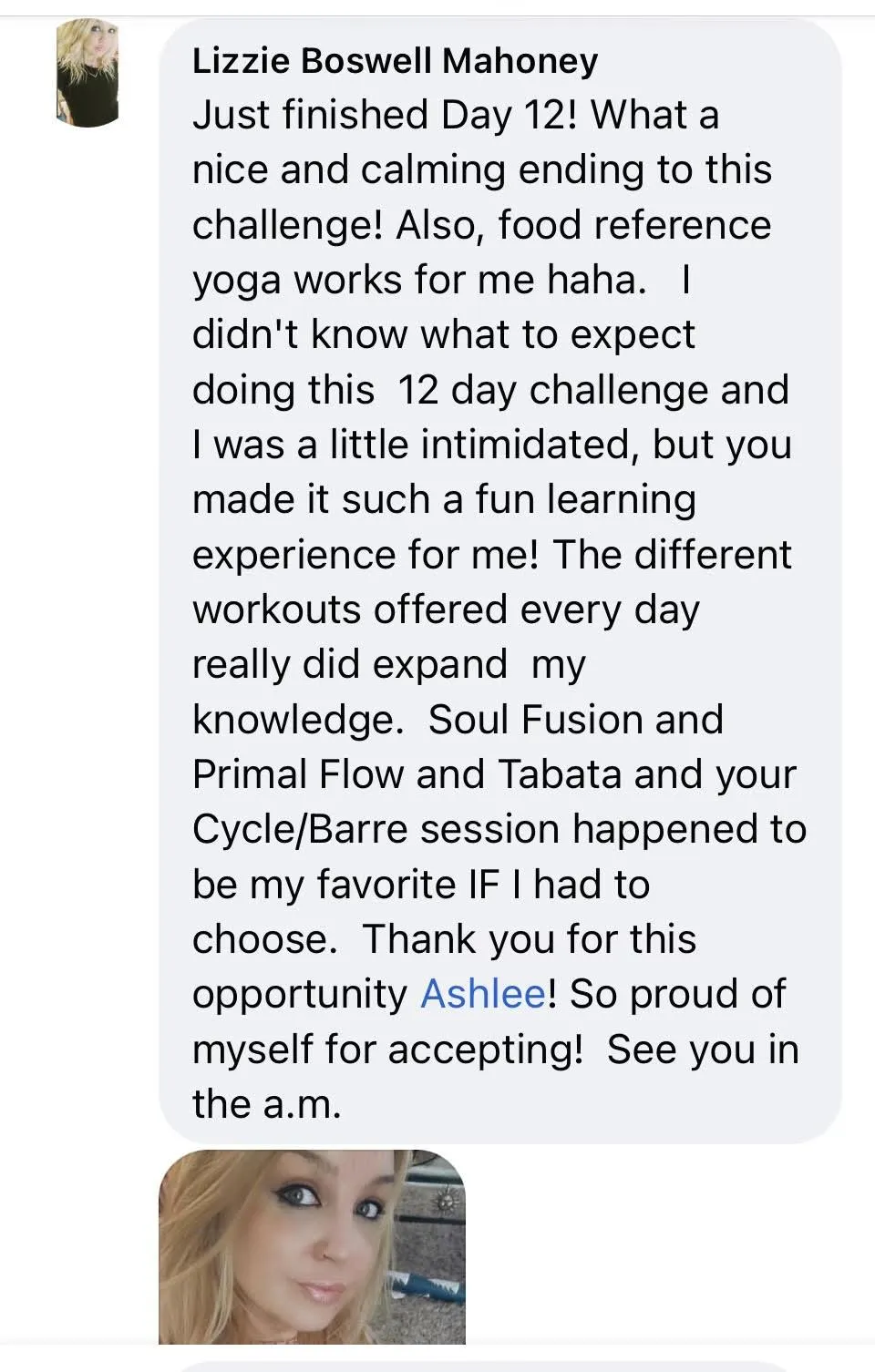
Task: Click the word "opportunity" before Ashlee
Action: (x=299, y=994)
